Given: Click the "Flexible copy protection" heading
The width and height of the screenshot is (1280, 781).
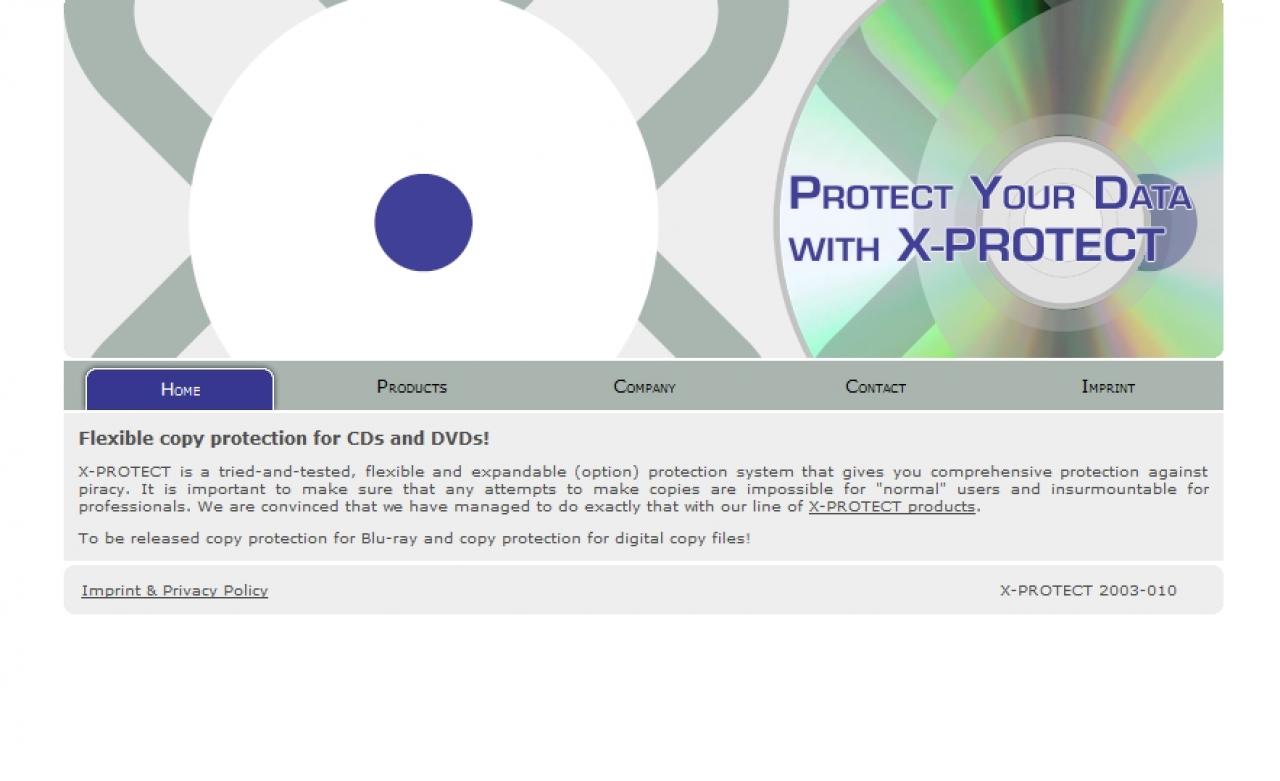Looking at the screenshot, I should point(284,439).
